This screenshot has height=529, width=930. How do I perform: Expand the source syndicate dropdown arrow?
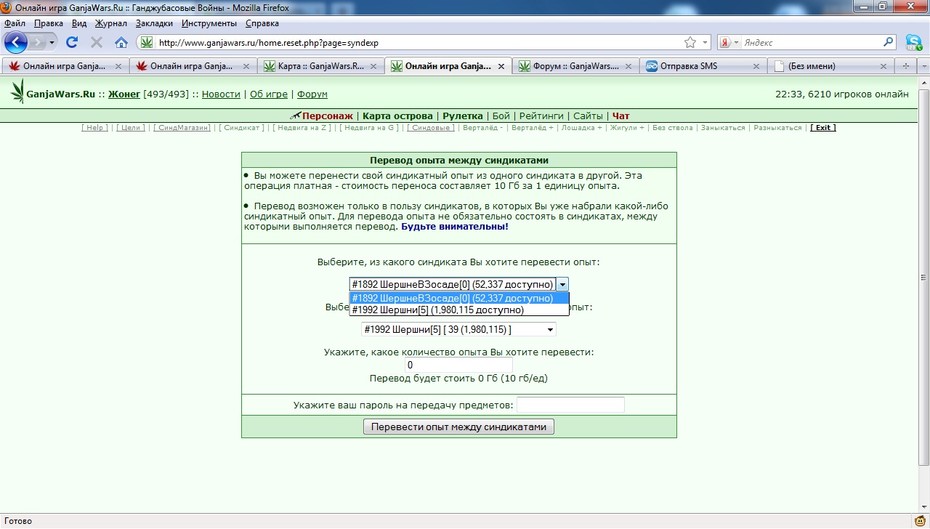pos(562,285)
